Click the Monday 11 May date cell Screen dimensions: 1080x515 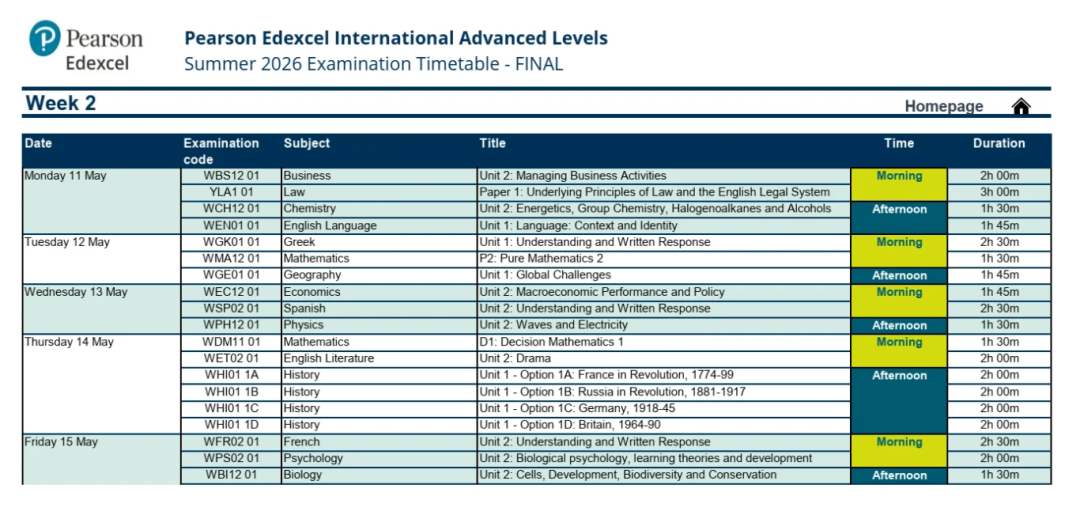[x=66, y=175]
